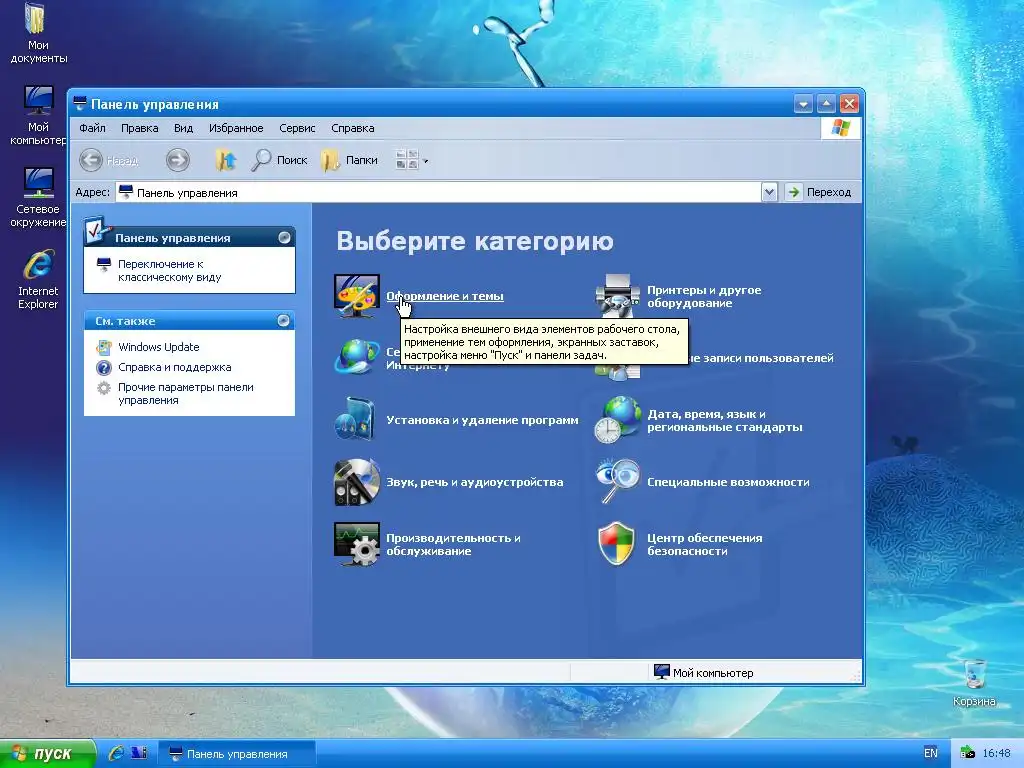
Task: Click the taskbar clock showing 16:48
Action: 996,754
